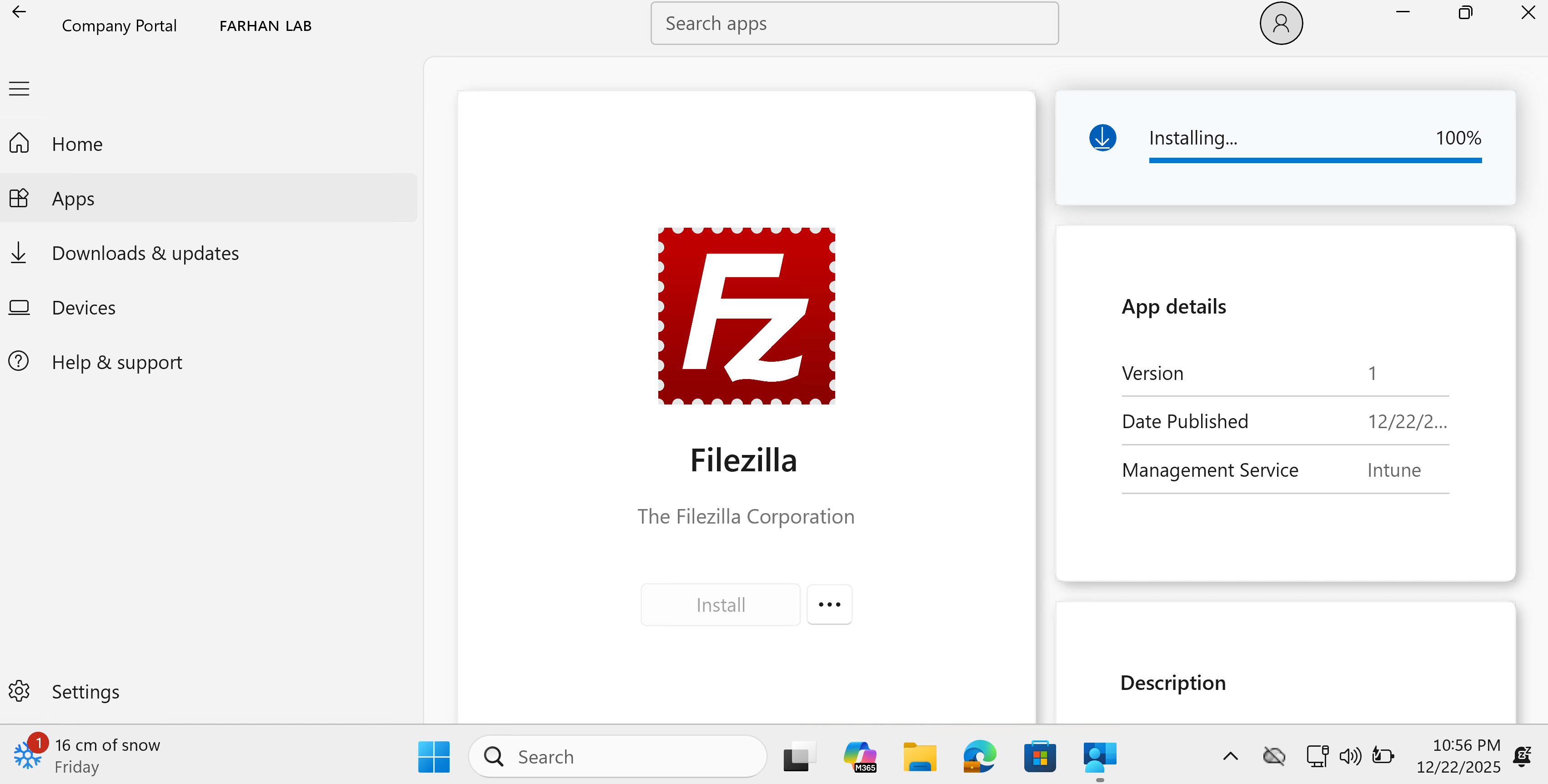Click the Search apps field
The width and height of the screenshot is (1548, 784).
(x=854, y=24)
